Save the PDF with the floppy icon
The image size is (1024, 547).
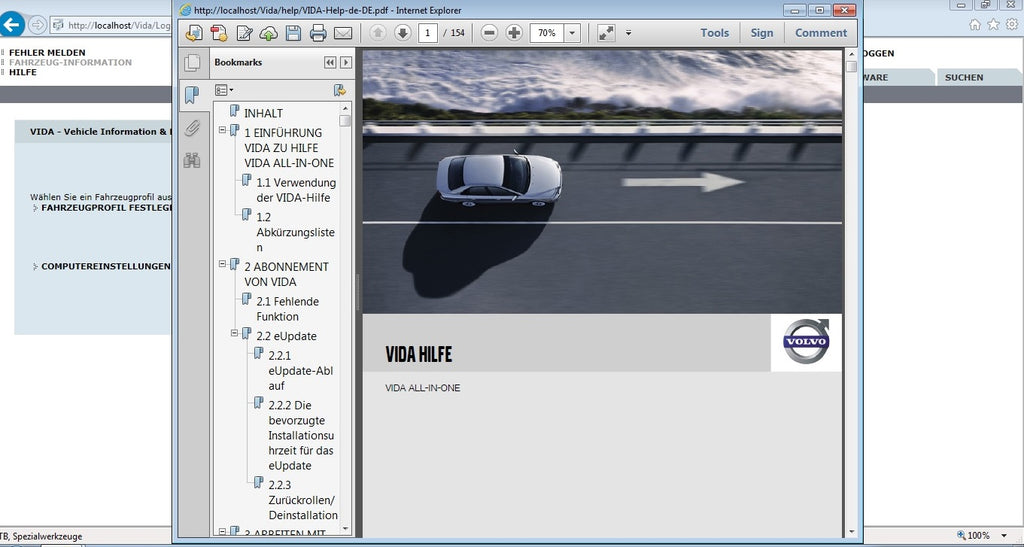(293, 33)
